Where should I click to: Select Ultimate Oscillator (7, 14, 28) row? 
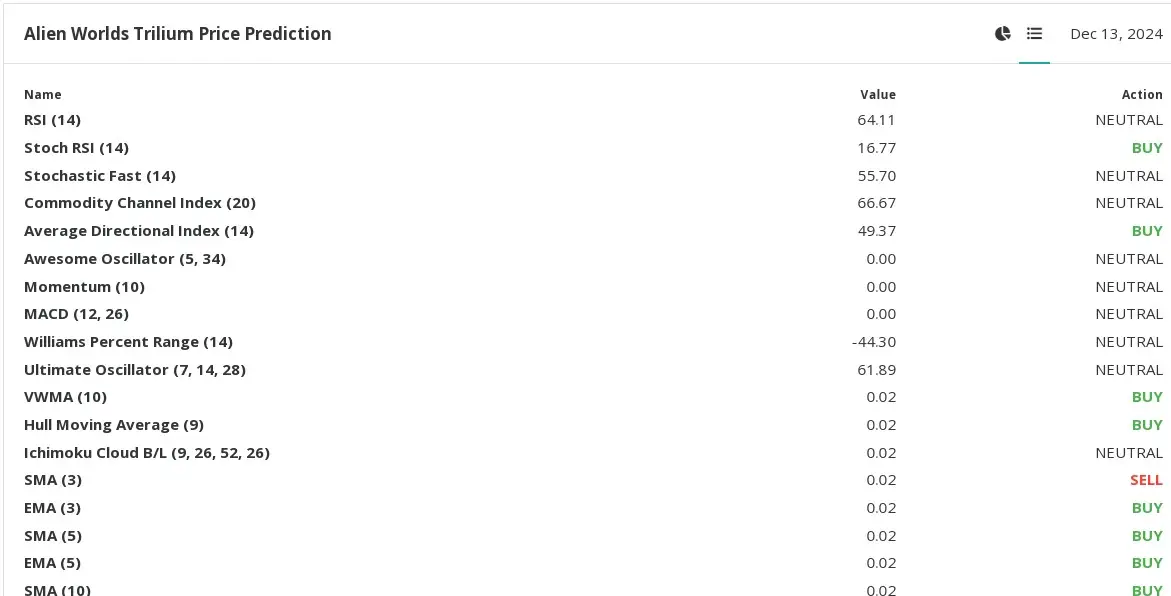pyautogui.click(x=593, y=370)
